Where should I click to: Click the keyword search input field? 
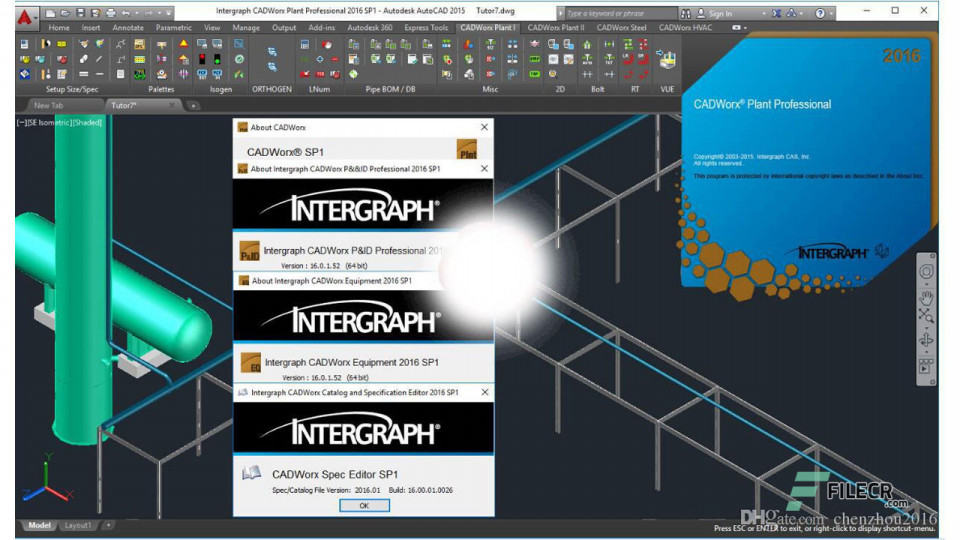click(618, 13)
